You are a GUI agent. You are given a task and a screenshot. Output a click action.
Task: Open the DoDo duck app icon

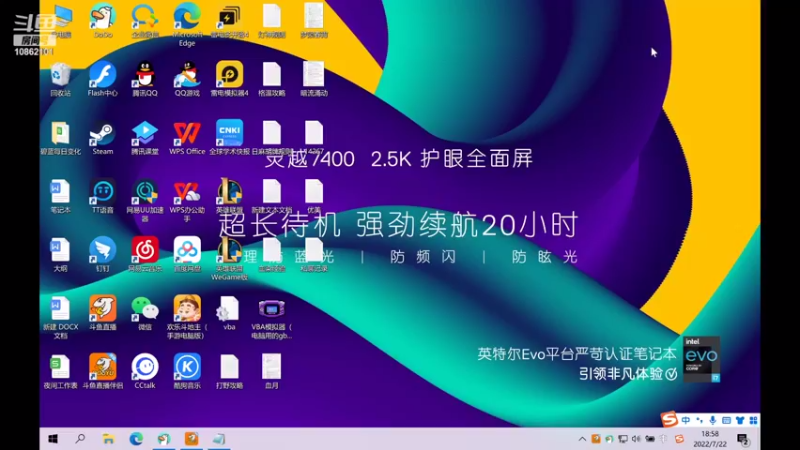click(x=103, y=20)
